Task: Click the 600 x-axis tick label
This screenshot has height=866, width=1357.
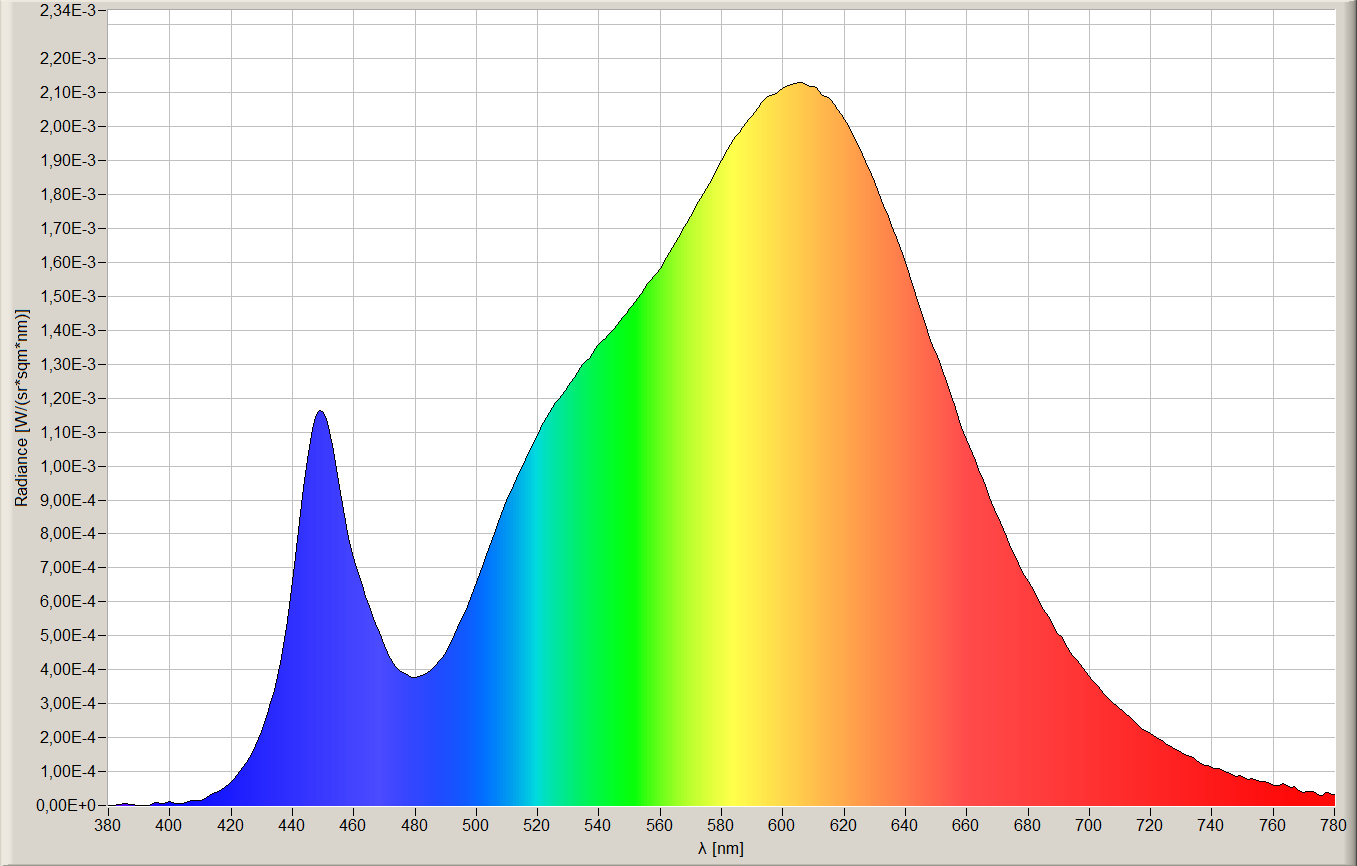Action: point(782,825)
